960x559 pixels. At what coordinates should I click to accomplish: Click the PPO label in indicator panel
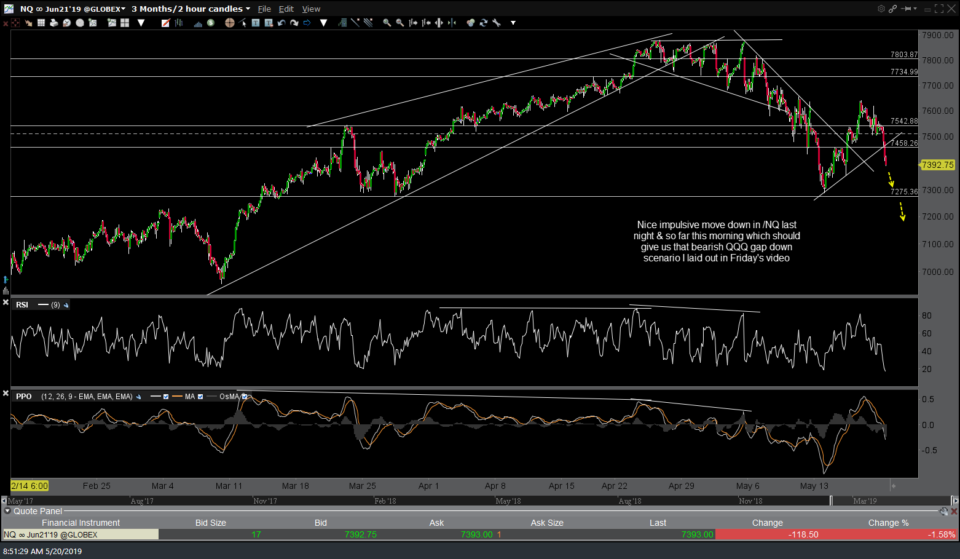pos(24,397)
